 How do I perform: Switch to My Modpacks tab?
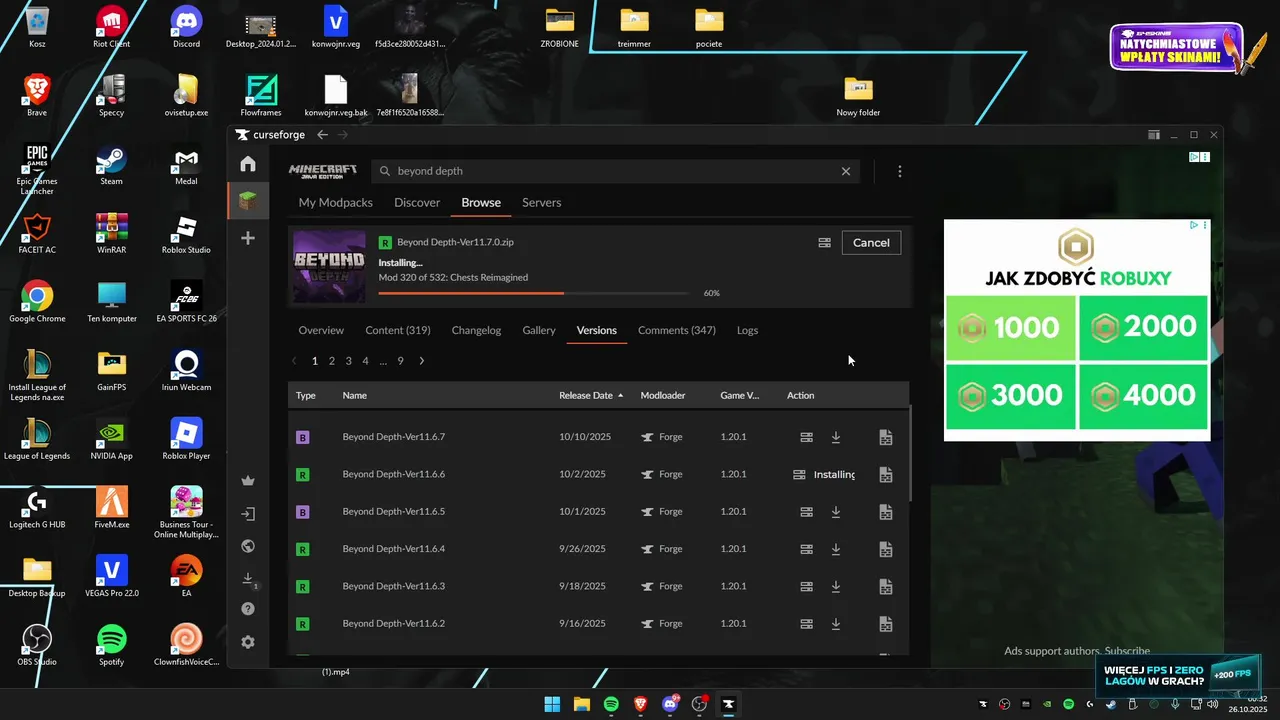[x=336, y=203]
